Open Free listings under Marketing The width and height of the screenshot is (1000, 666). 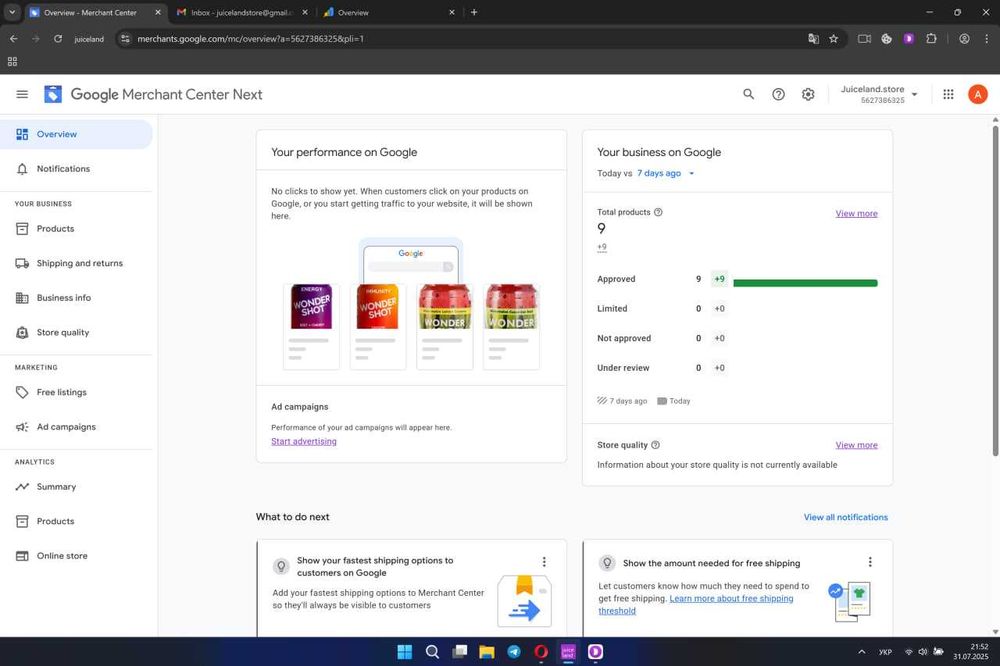pyautogui.click(x=76, y=392)
